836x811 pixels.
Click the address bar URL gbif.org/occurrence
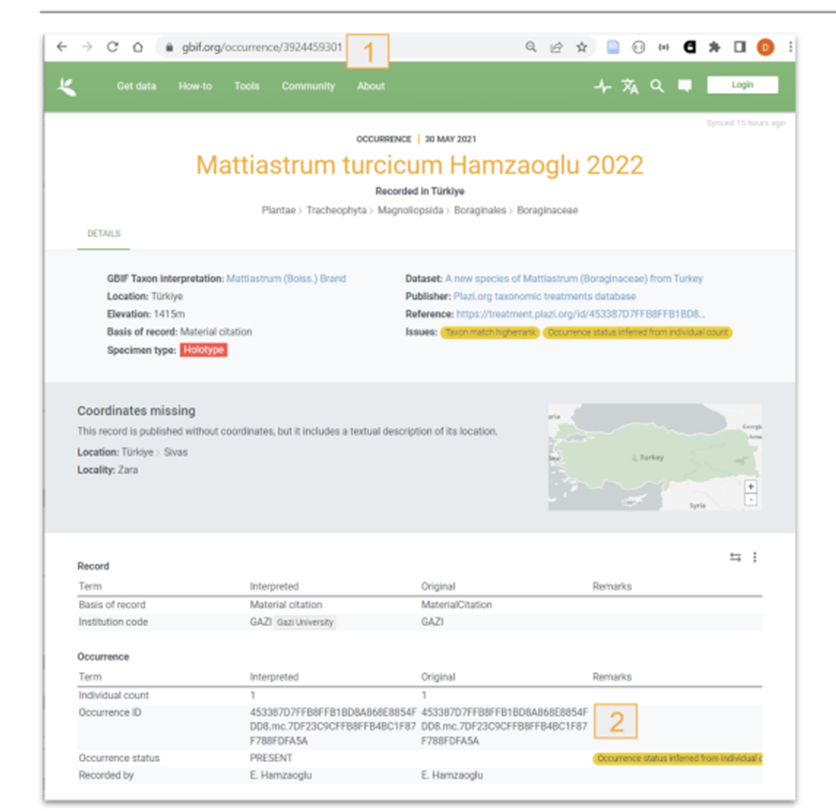[261, 47]
